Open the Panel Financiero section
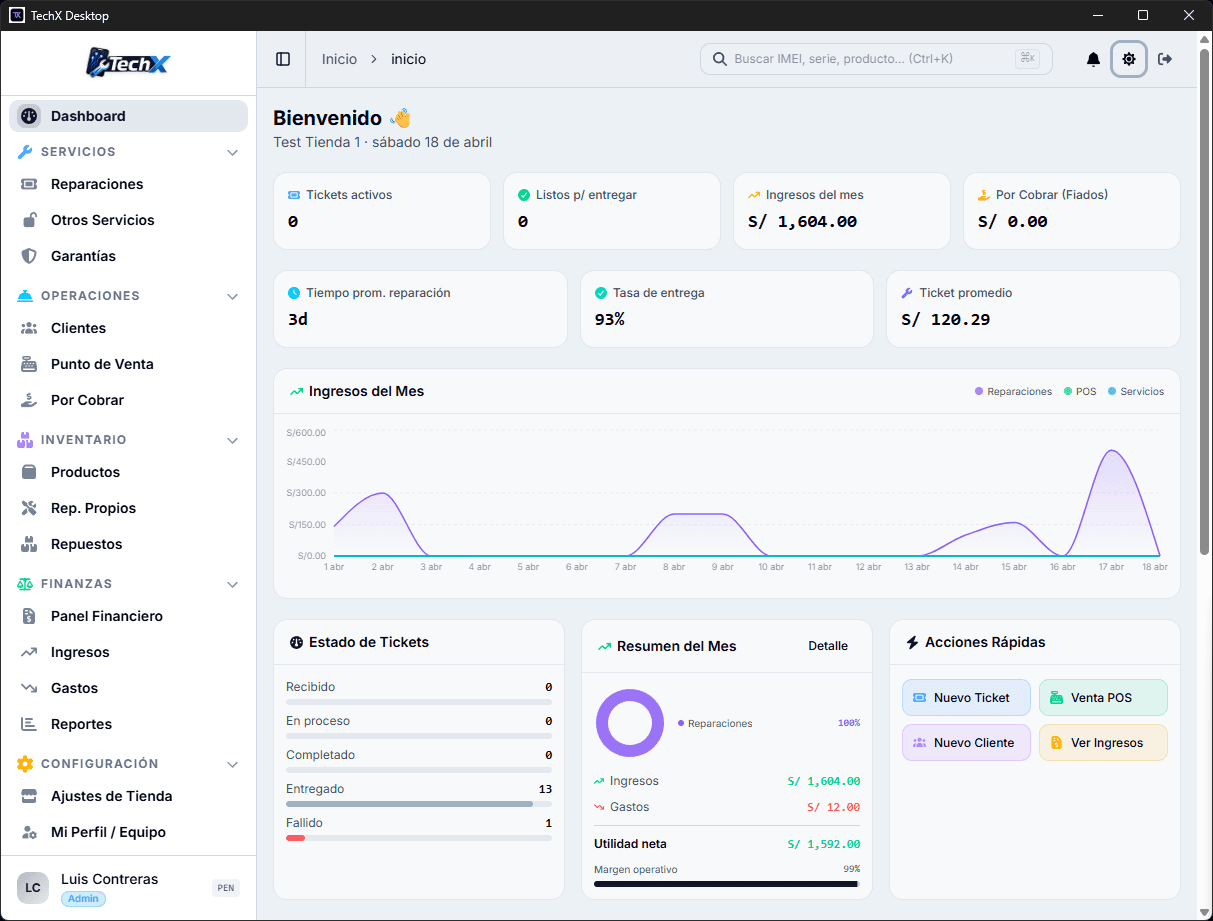This screenshot has width=1213, height=921. [x=107, y=616]
